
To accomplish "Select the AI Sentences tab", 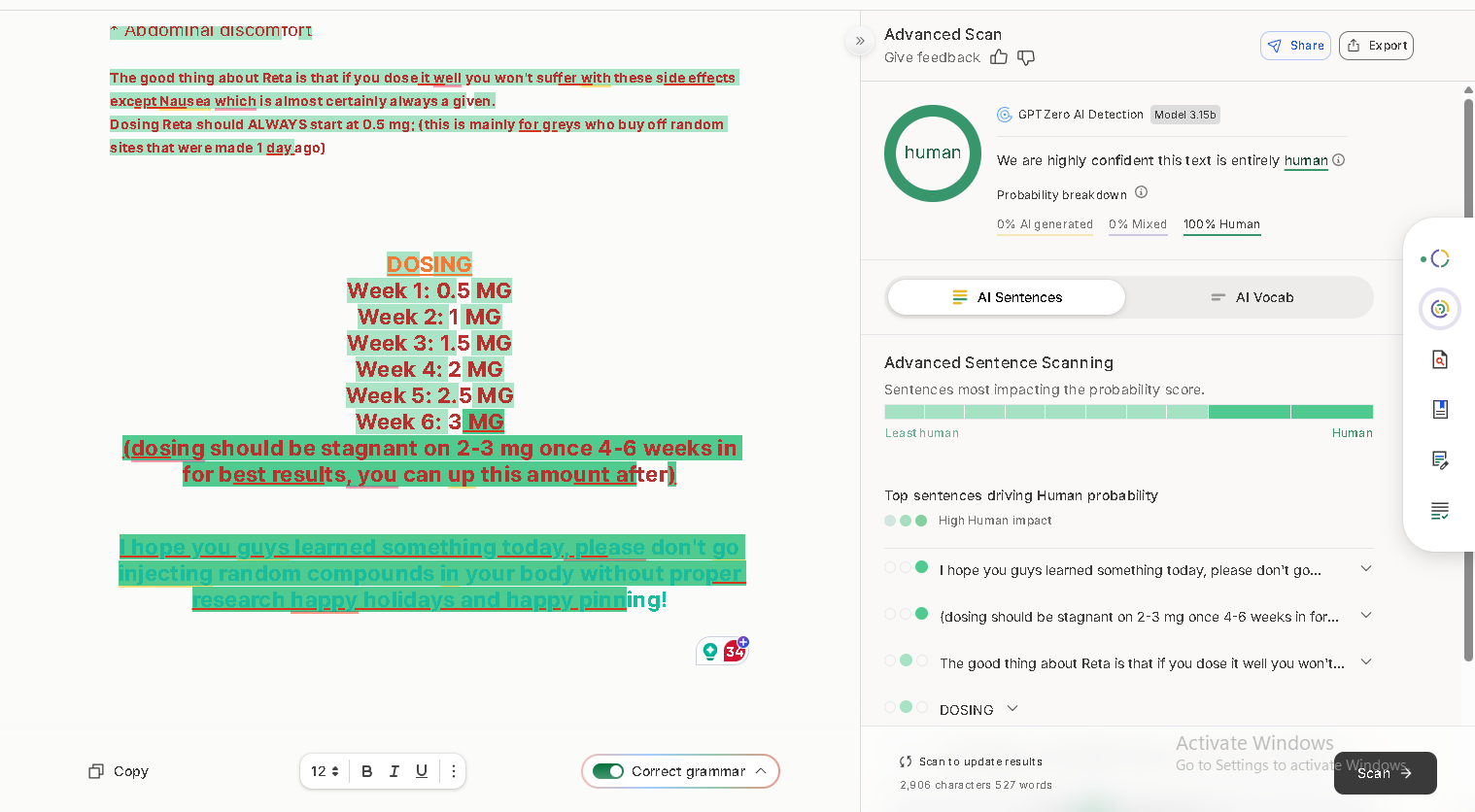I will [x=1007, y=297].
